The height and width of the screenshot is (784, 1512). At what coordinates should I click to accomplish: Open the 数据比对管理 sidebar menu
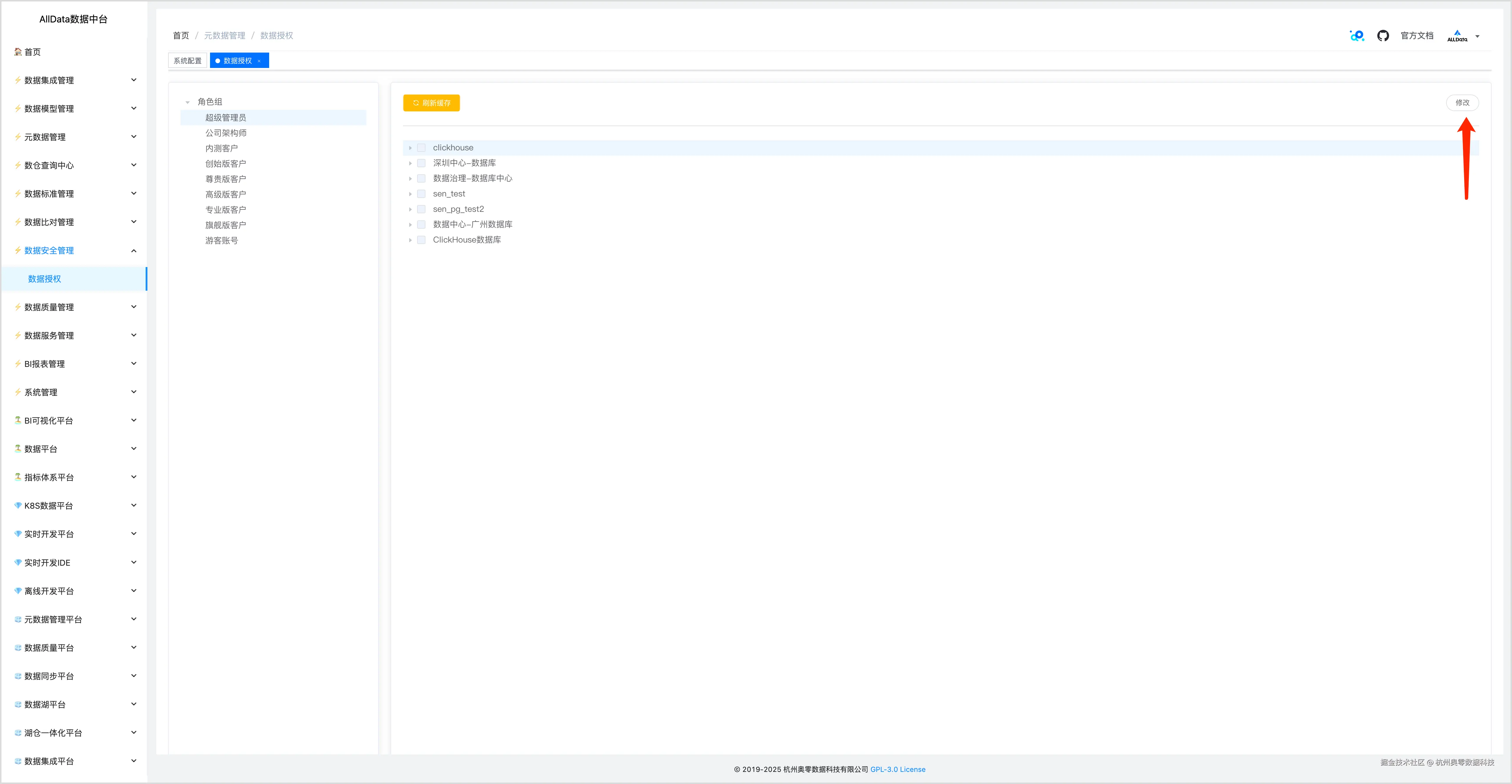(74, 222)
